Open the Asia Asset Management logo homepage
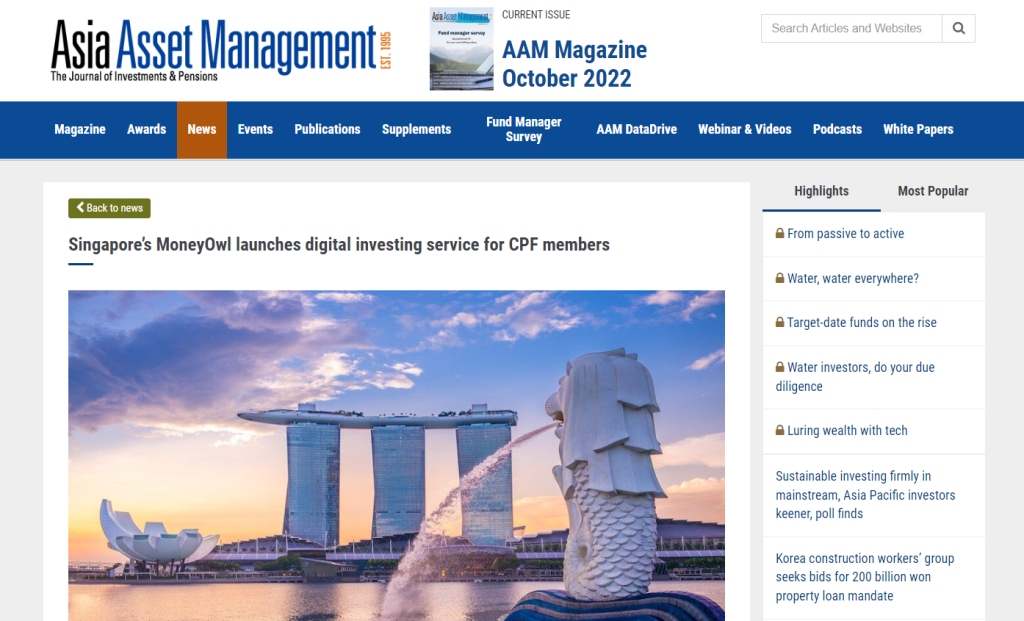 pos(221,50)
